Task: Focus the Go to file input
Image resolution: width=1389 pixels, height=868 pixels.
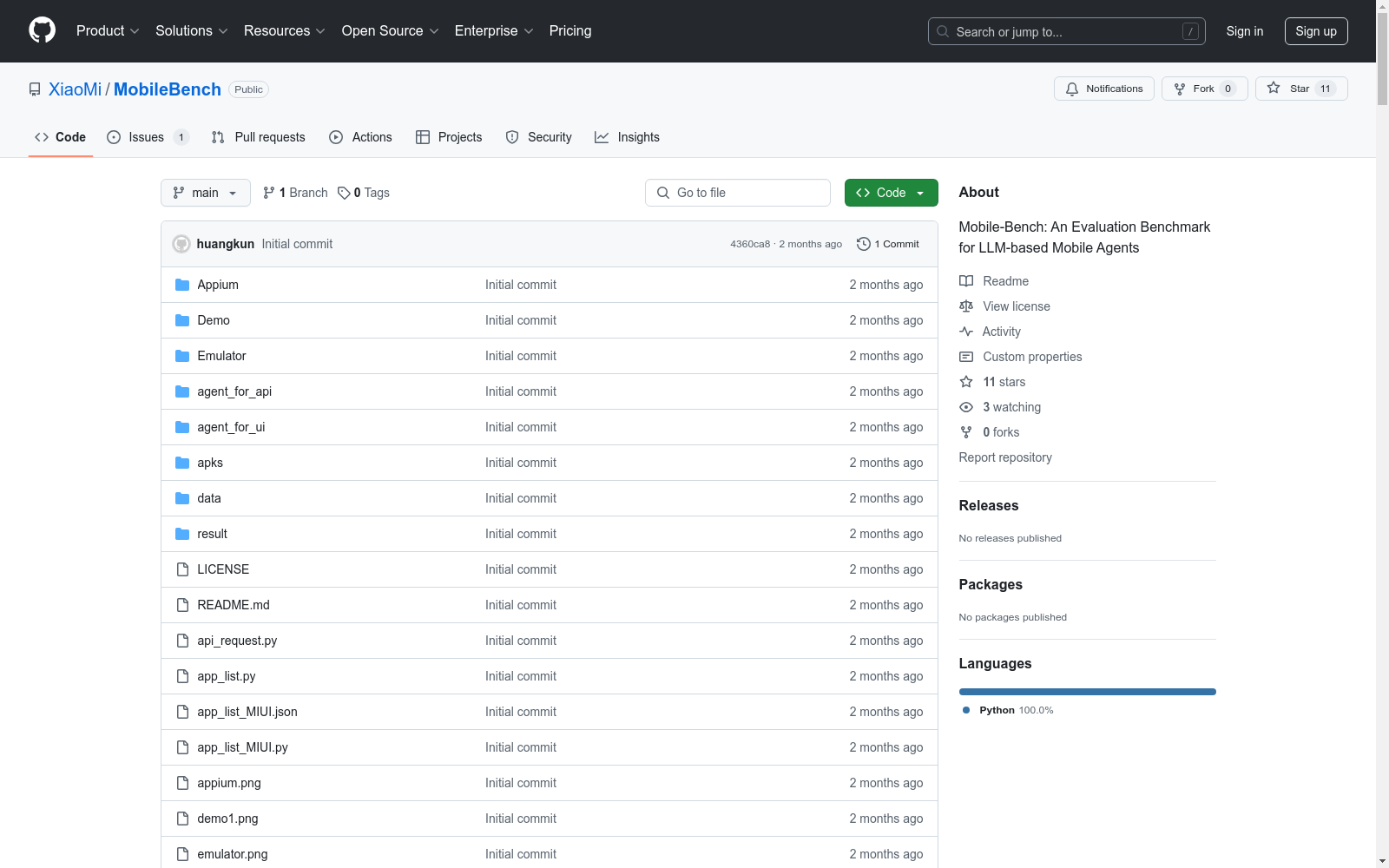Action: point(738,193)
